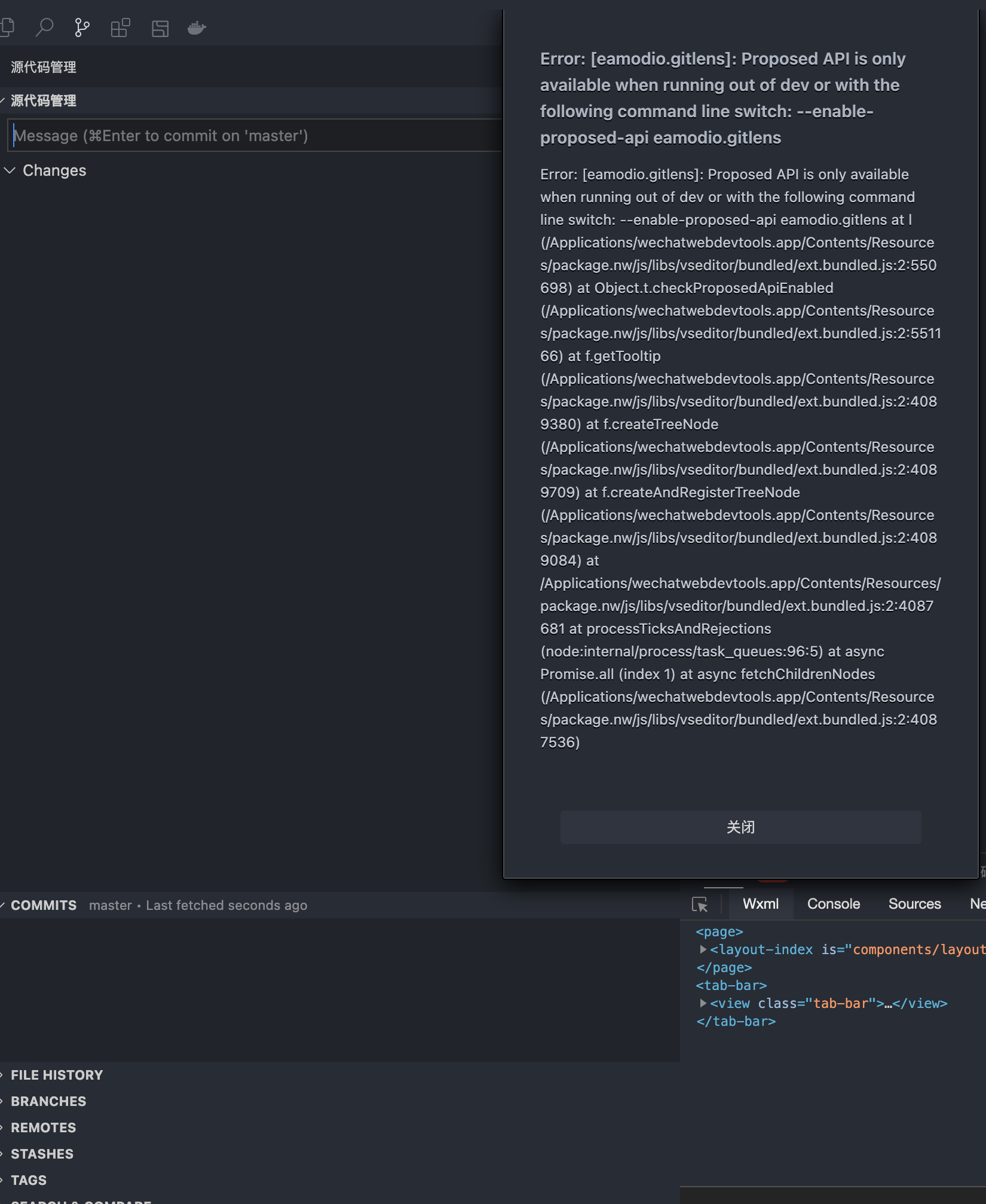Click the 源代码管理 panel title

click(x=44, y=67)
